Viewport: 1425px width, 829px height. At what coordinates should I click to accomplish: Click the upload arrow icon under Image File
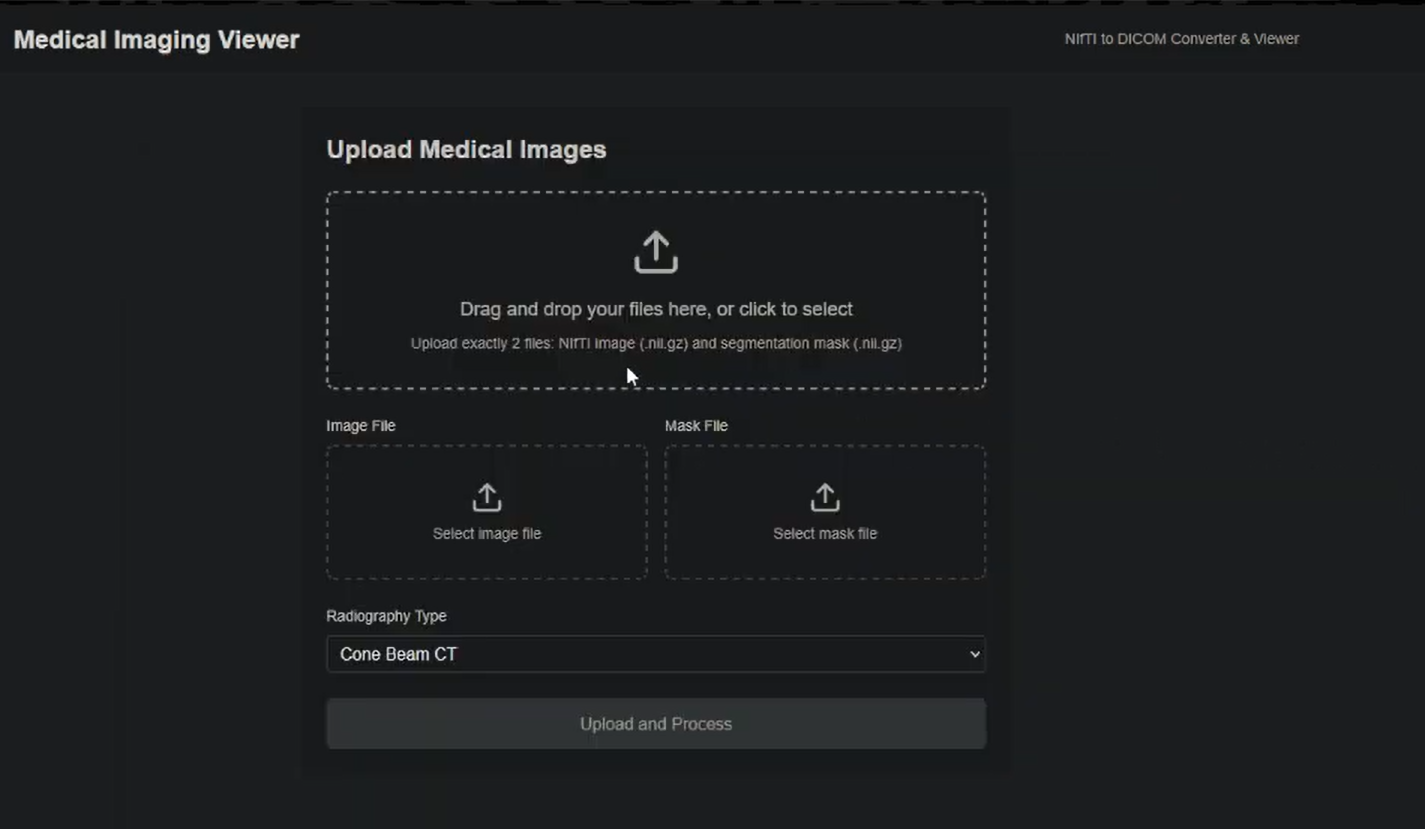pyautogui.click(x=486, y=494)
